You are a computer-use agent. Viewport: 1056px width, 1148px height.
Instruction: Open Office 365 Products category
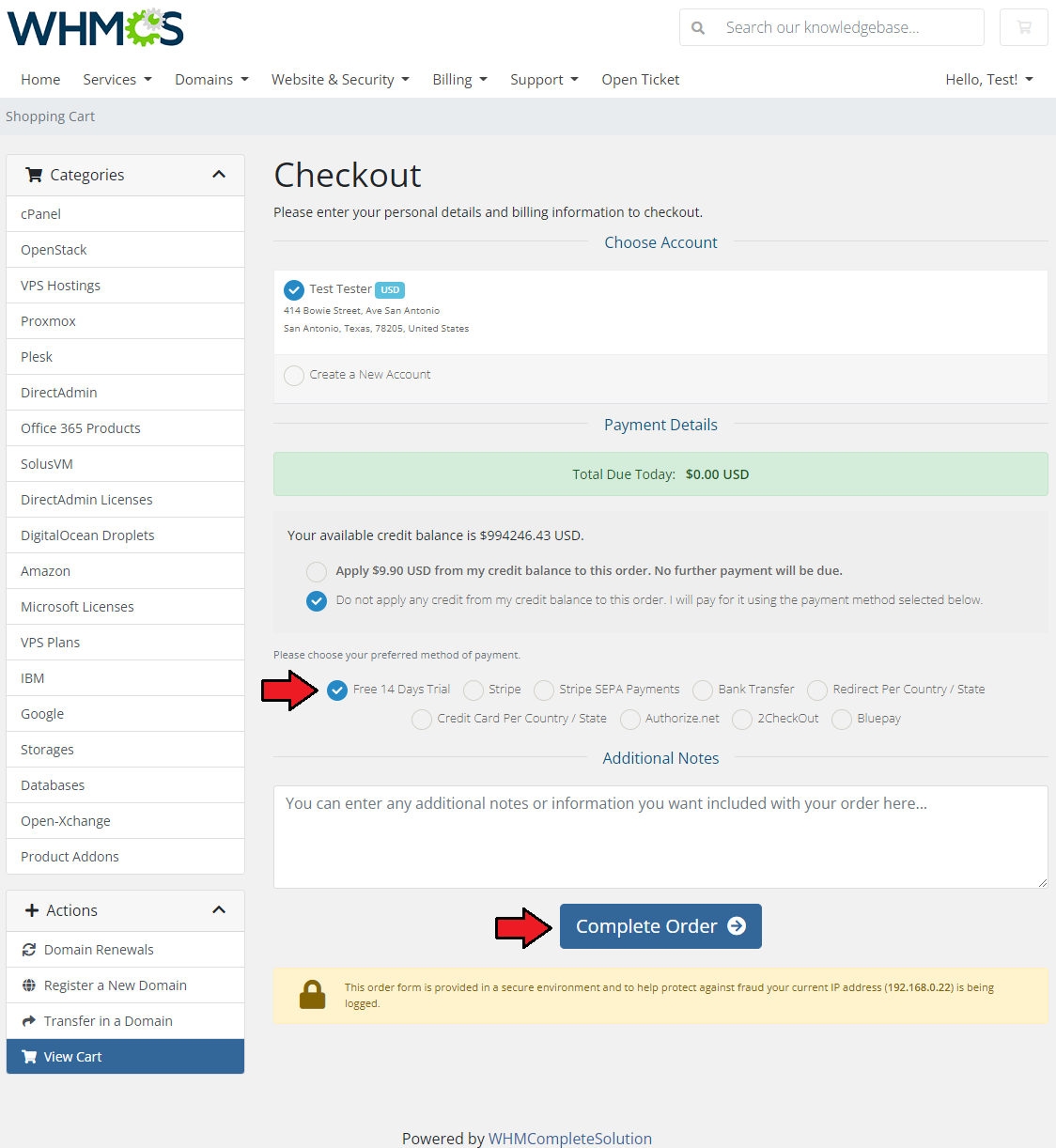point(125,428)
